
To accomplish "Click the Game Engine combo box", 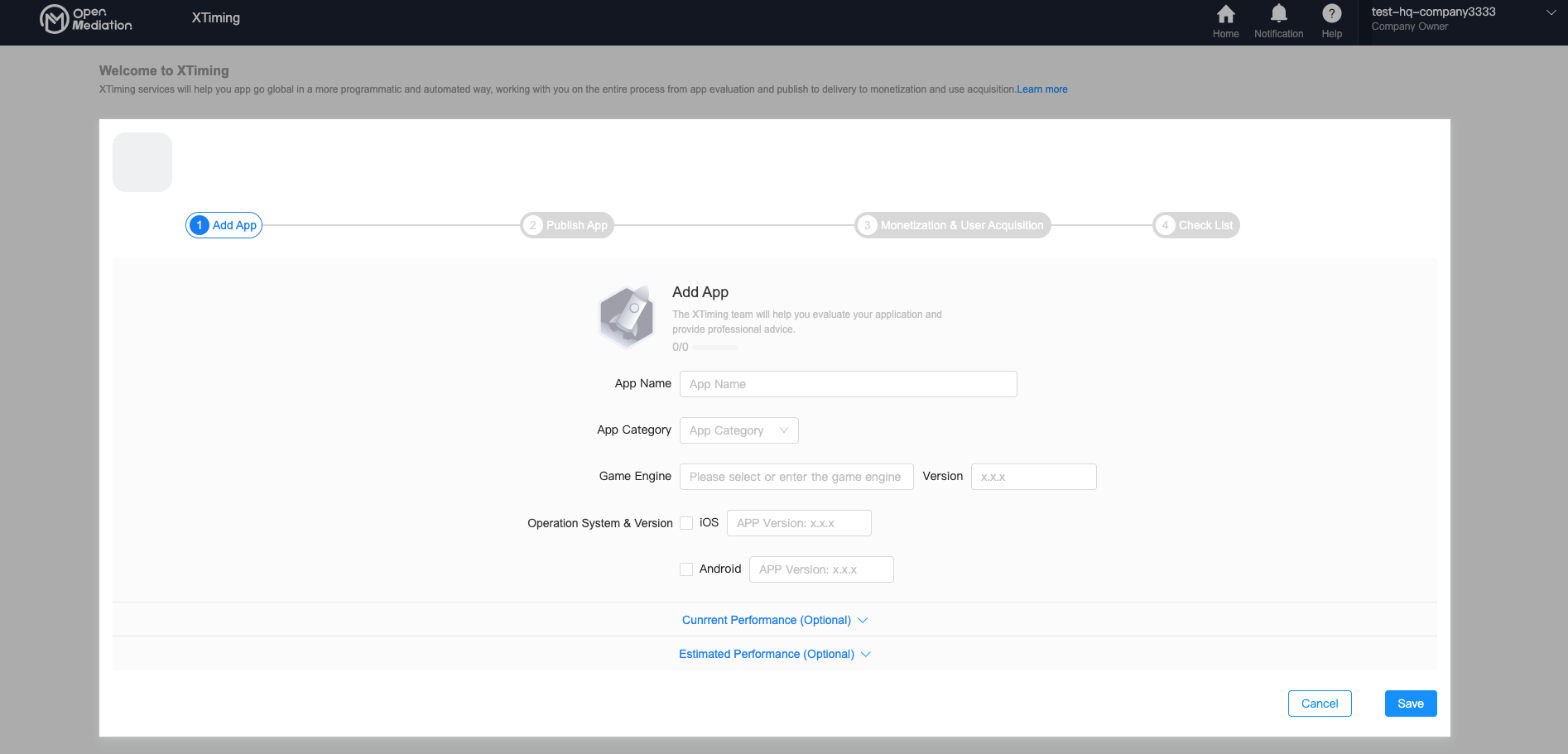I will point(796,477).
